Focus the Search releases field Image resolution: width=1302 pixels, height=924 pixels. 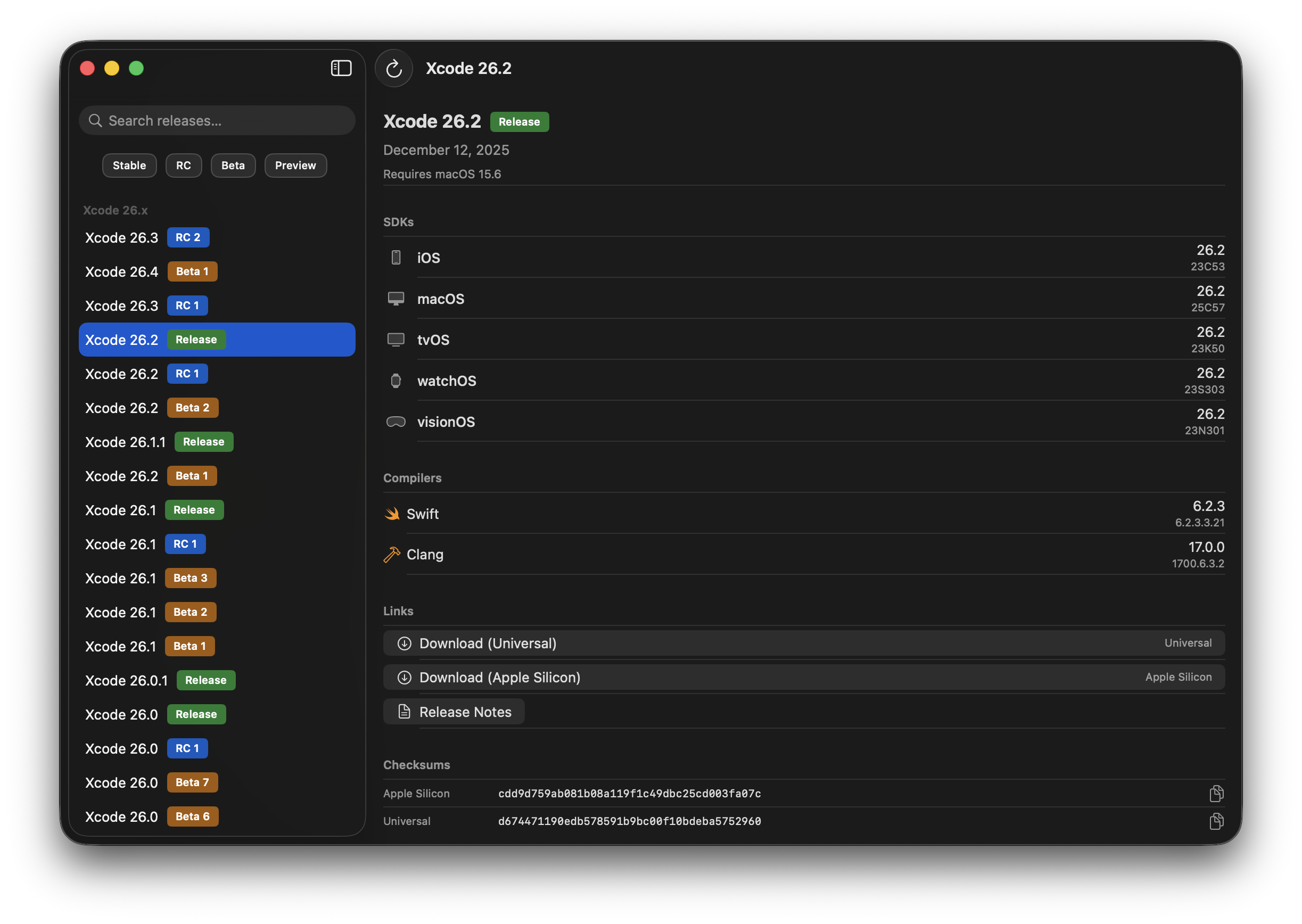click(x=228, y=121)
